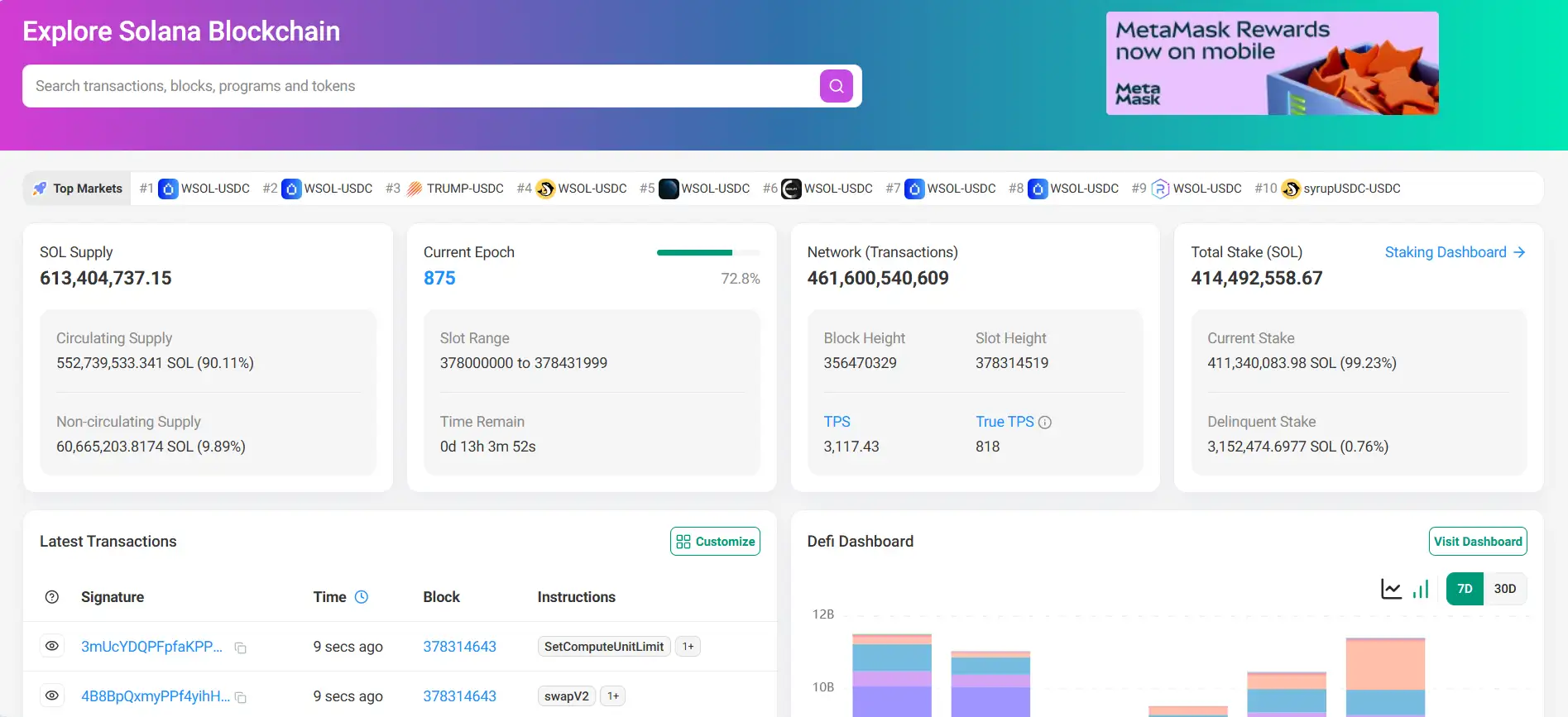The width and height of the screenshot is (1568, 717).
Task: Expand the 1+ badge next to swapV2
Action: [612, 696]
